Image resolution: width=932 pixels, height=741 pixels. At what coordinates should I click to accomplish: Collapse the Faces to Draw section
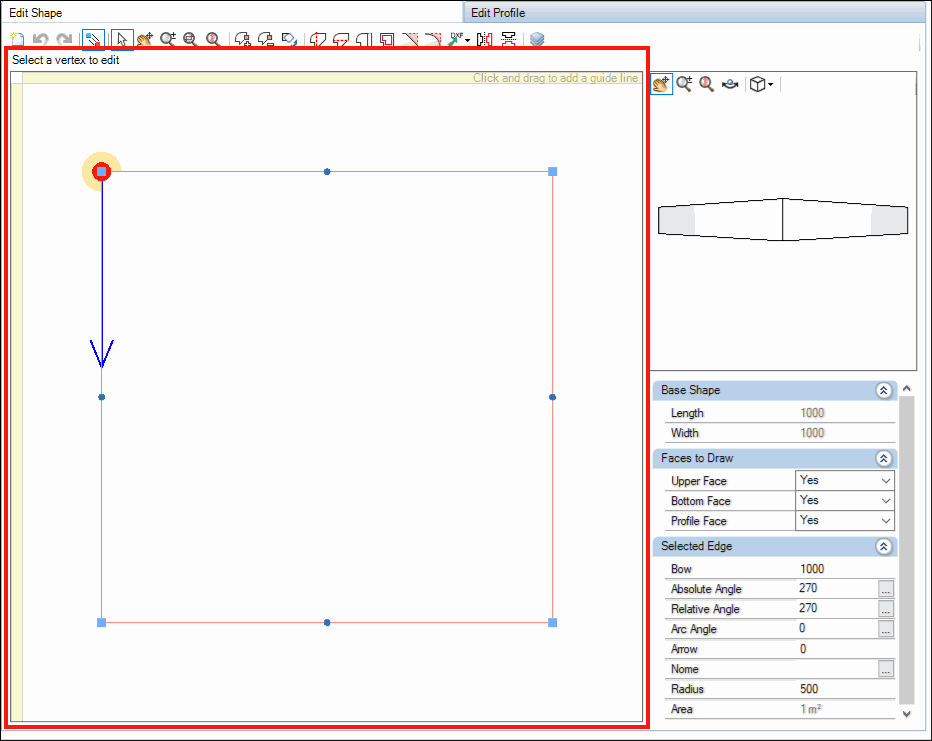[883, 458]
